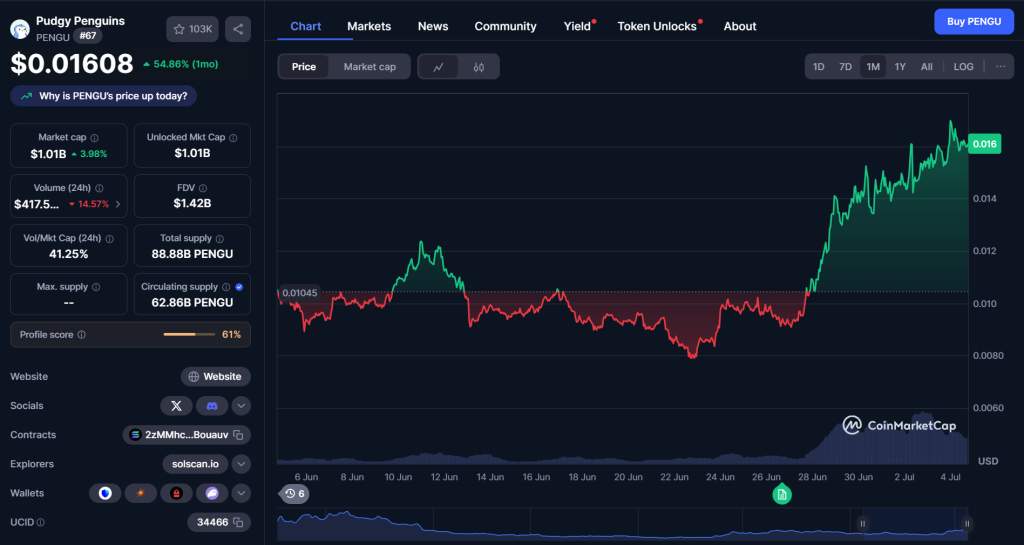Open chart more options (three dots)
Viewport: 1024px width, 545px height.
tap(1000, 67)
